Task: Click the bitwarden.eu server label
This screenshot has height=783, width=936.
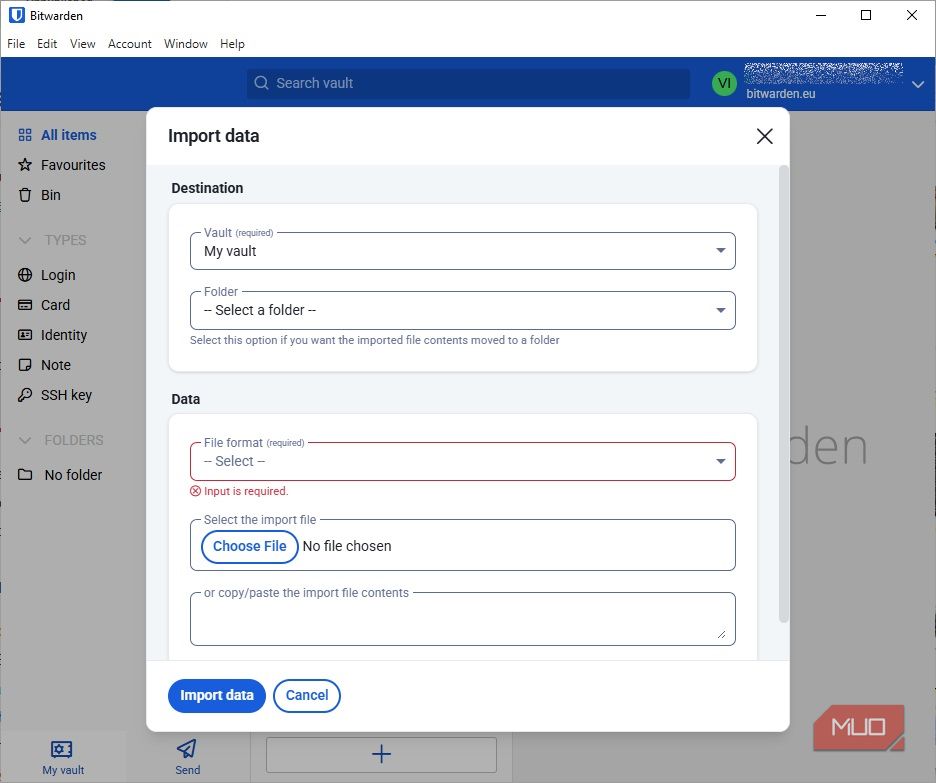Action: click(781, 94)
